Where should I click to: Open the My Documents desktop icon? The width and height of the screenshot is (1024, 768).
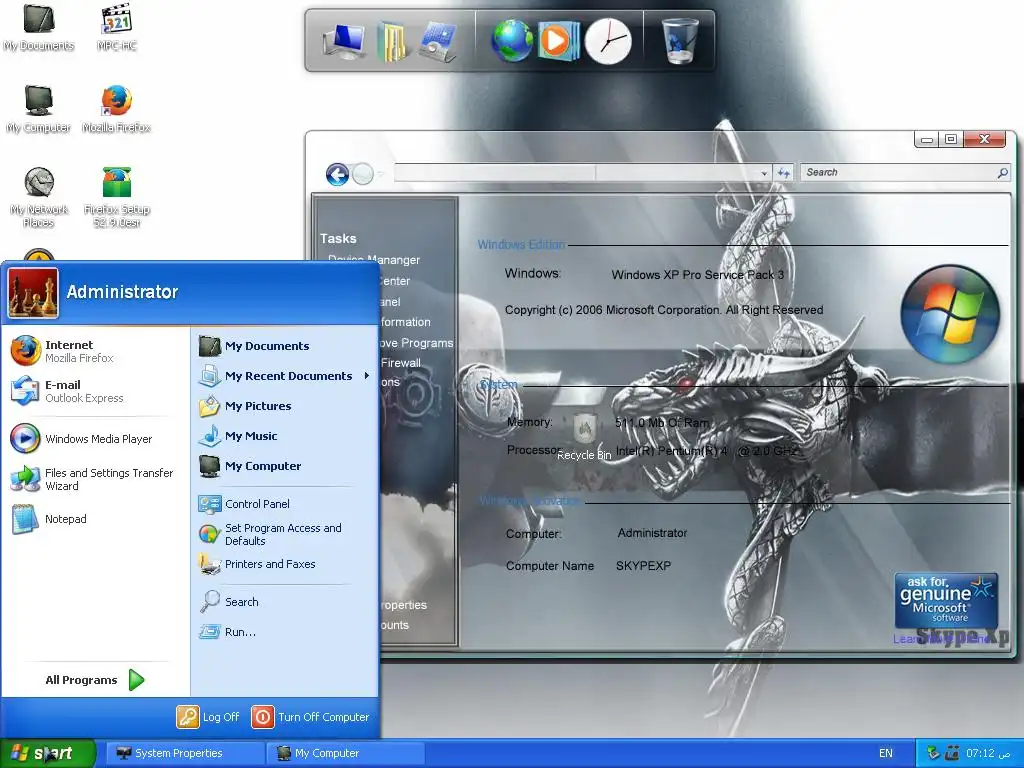click(39, 27)
